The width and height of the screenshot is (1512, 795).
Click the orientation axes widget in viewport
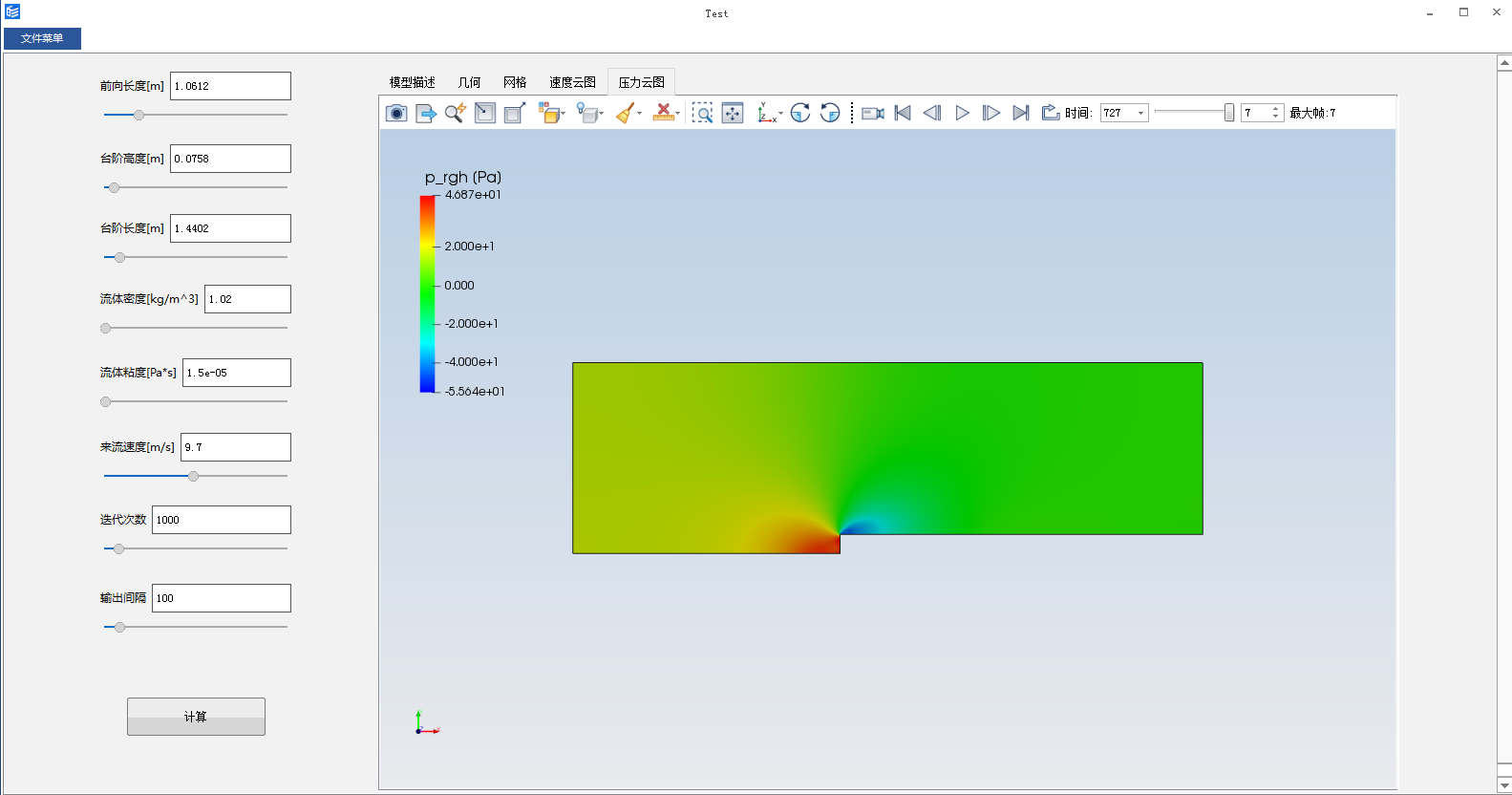click(426, 723)
